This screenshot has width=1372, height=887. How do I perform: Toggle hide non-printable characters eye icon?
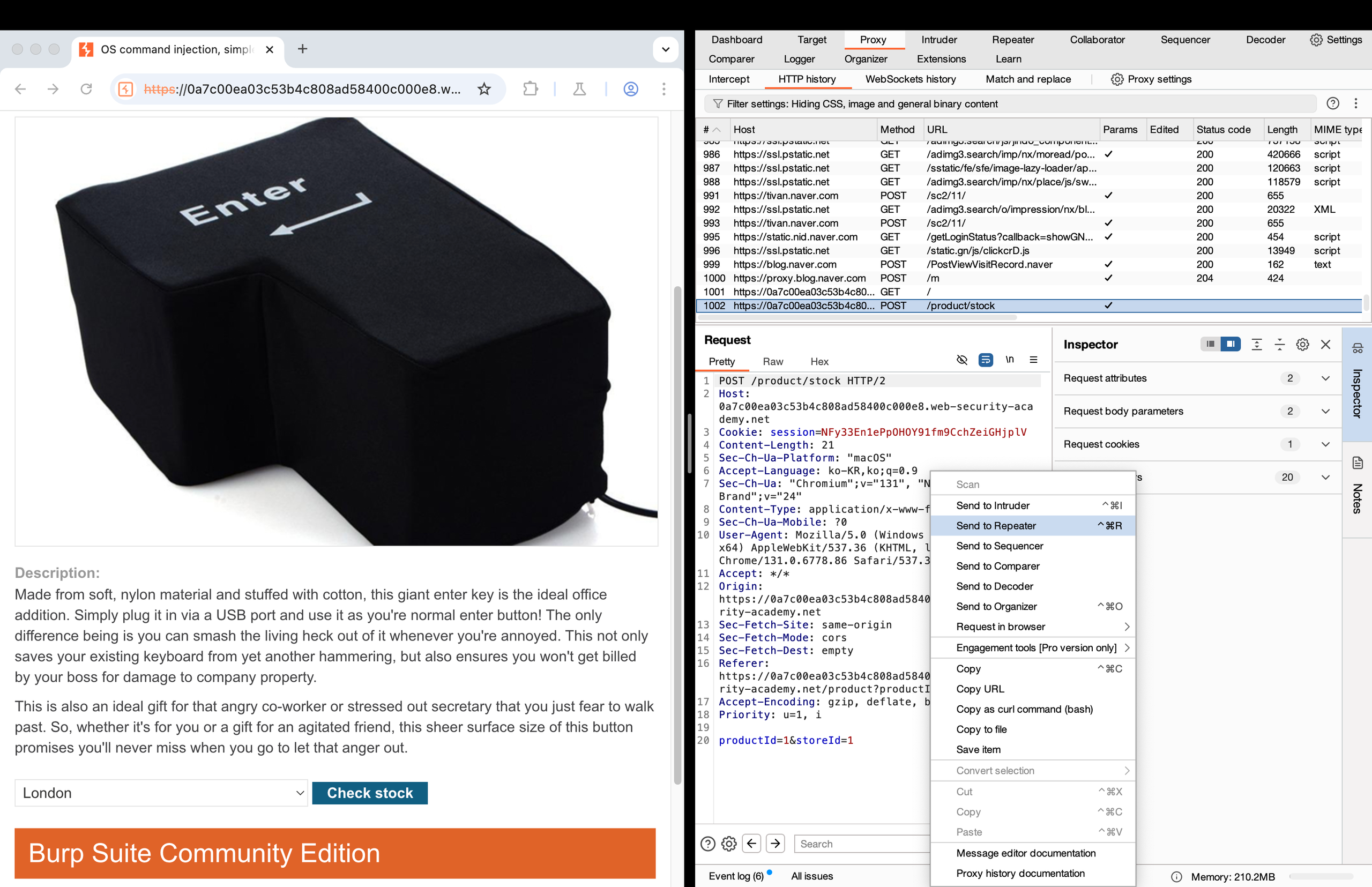(961, 360)
